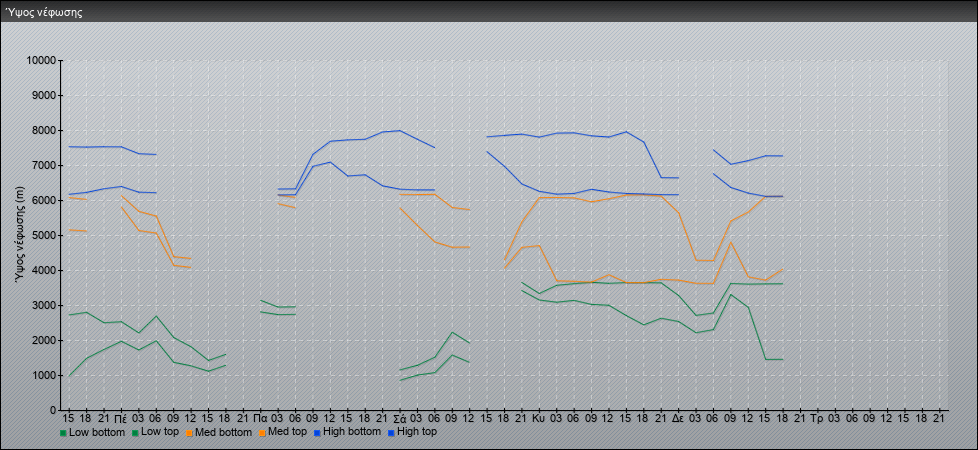Click the Πε day marker on the time axis
Image resolution: width=978 pixels, height=450 pixels.
(120, 418)
